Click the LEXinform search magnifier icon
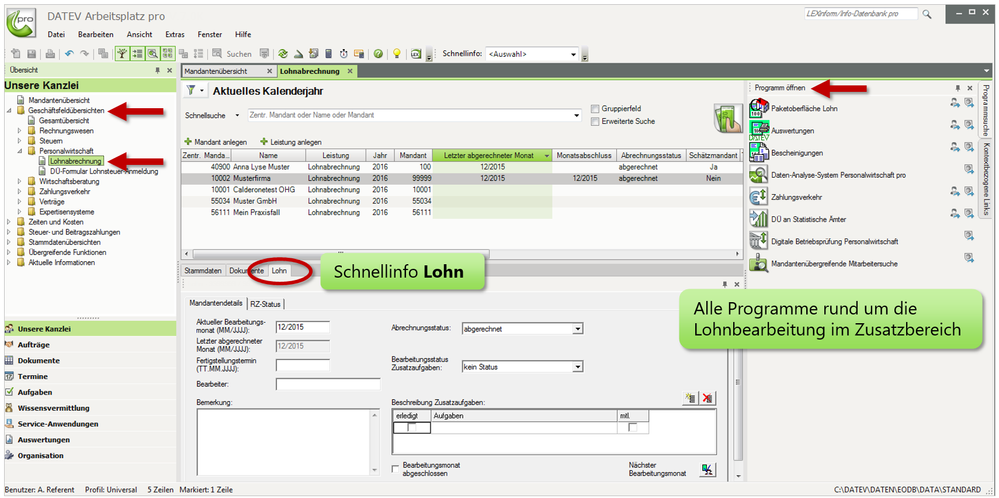The image size is (999, 498). [927, 13]
